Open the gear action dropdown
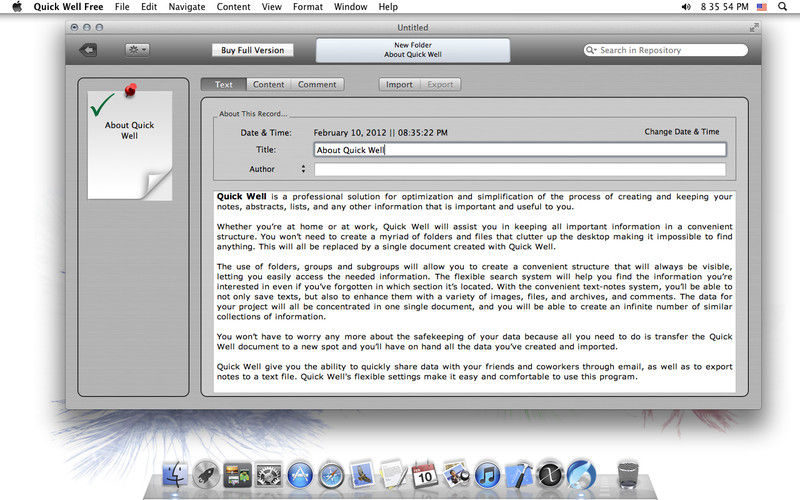This screenshot has height=500, width=800. coord(137,50)
